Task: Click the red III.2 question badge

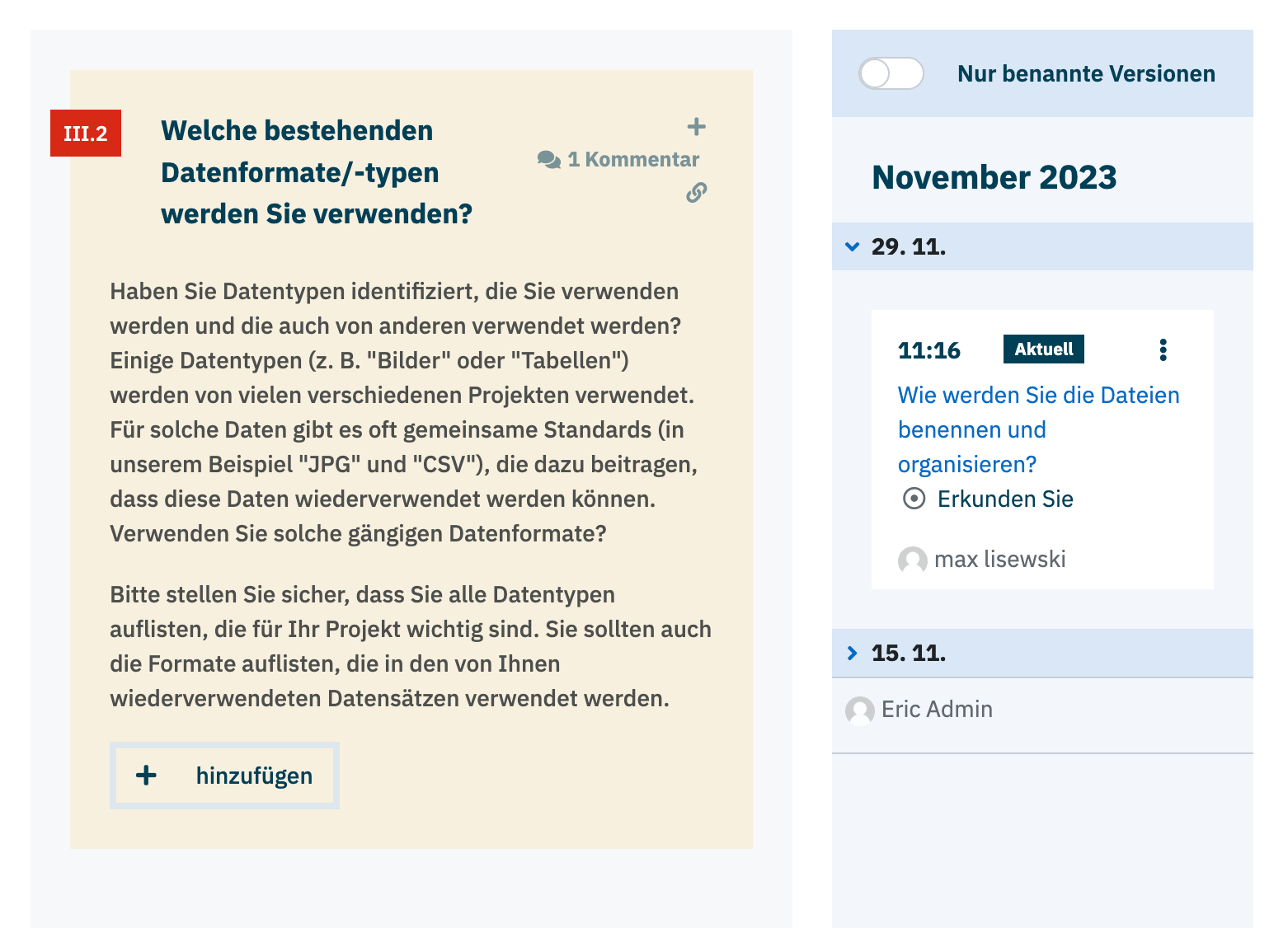Action: (x=86, y=134)
